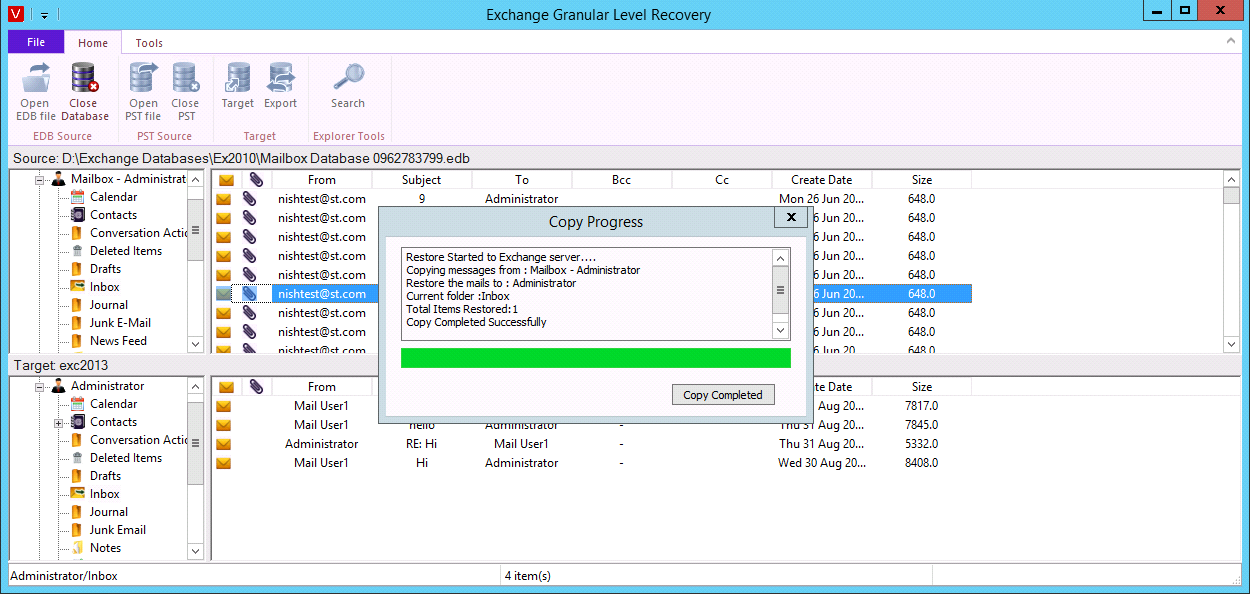This screenshot has height=594, width=1250.
Task: Click the Export icon in the ribbon
Action: coord(280,78)
